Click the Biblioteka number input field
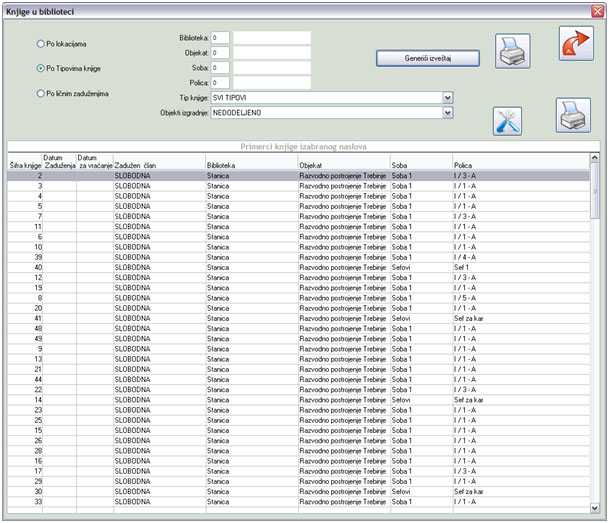609x523 pixels. [x=220, y=37]
